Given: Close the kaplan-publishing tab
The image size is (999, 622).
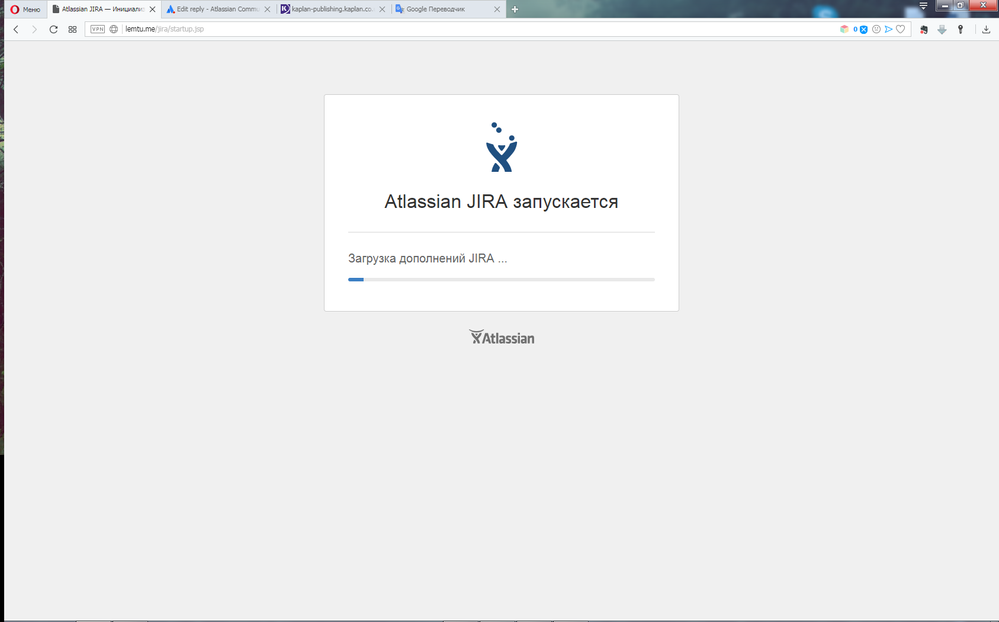Looking at the screenshot, I should pyautogui.click(x=382, y=10).
